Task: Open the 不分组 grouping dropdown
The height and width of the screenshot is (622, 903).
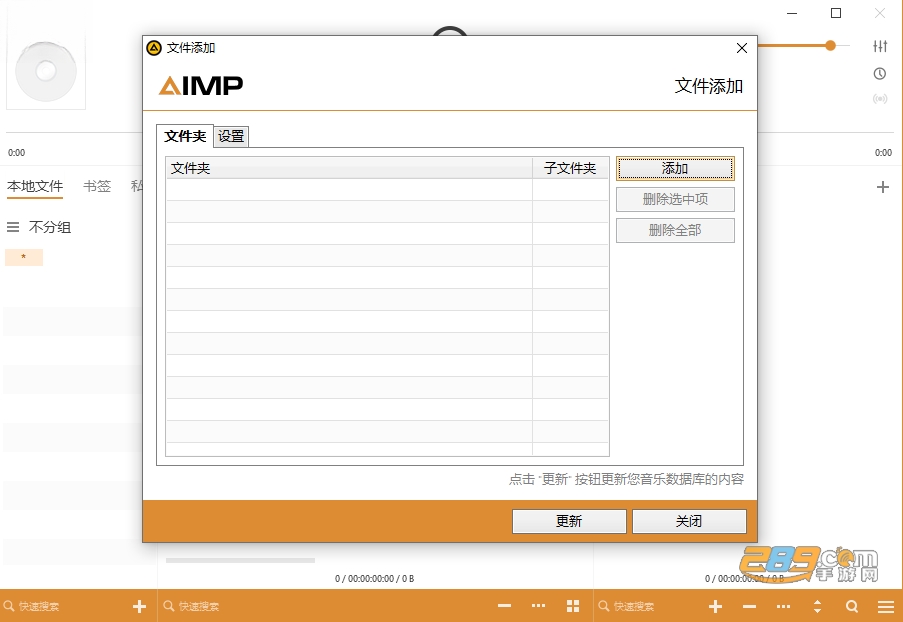Action: coord(50,227)
